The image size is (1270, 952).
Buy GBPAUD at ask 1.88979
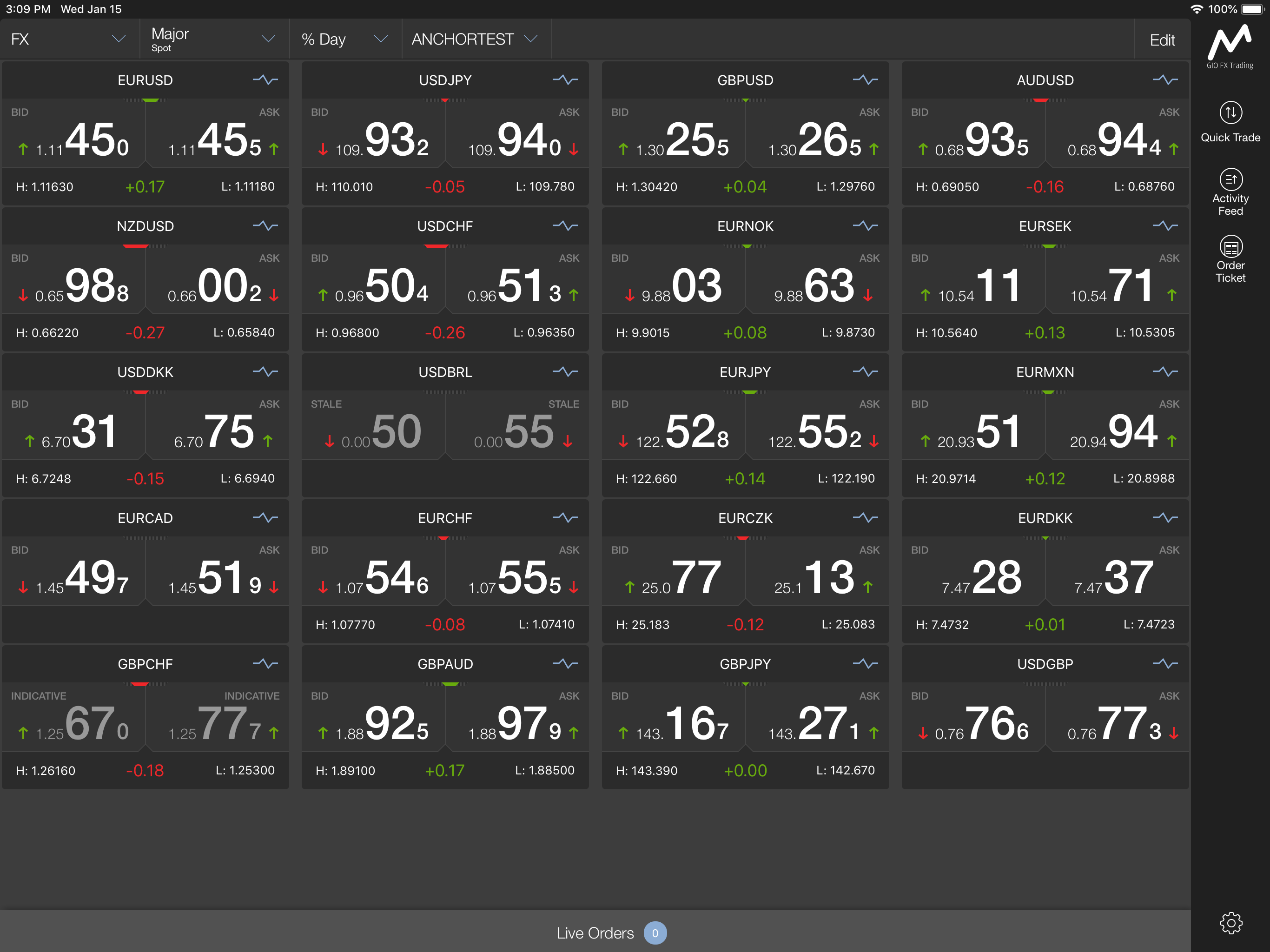pos(517,717)
